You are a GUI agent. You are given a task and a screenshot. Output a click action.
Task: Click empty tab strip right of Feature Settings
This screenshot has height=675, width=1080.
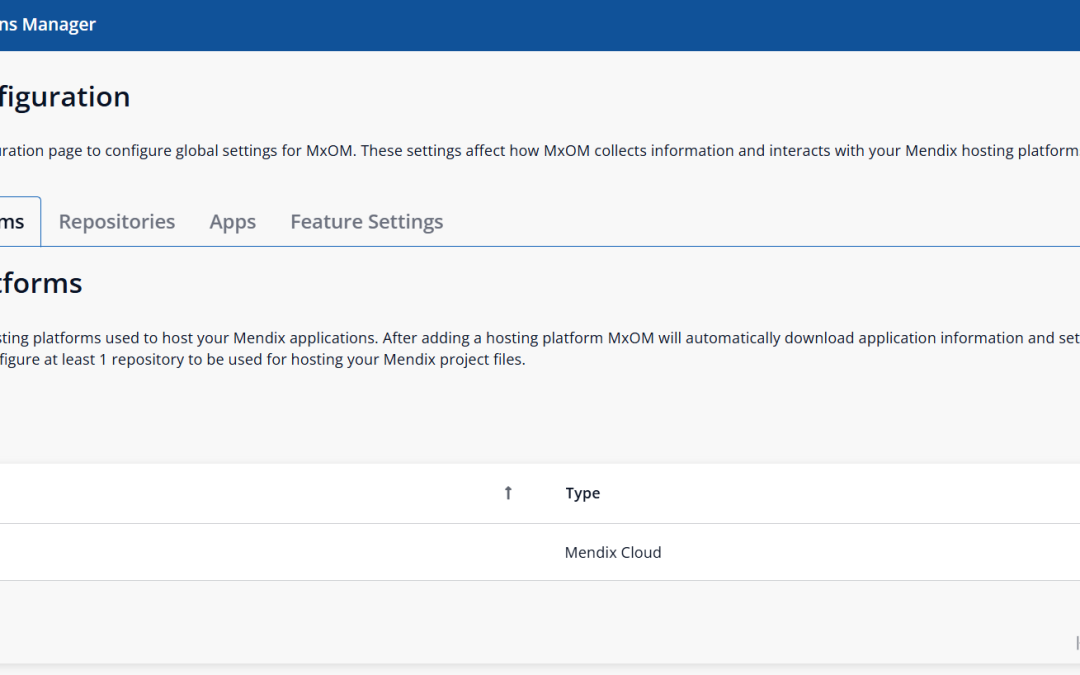[760, 222]
